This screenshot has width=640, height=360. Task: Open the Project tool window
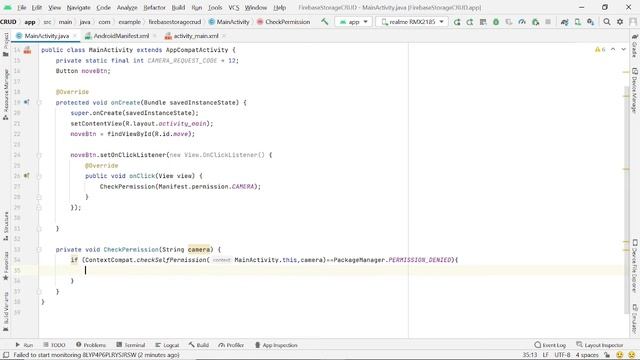[x=6, y=44]
